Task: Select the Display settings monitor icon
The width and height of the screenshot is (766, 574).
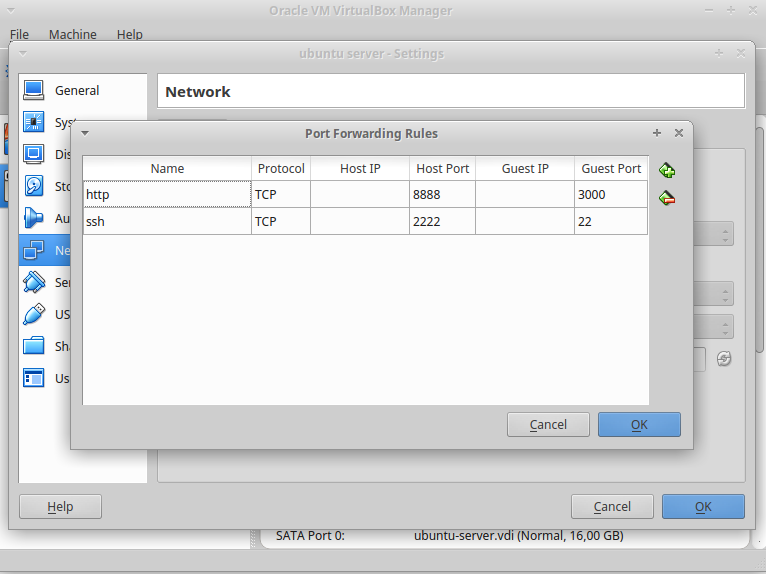Action: point(34,154)
